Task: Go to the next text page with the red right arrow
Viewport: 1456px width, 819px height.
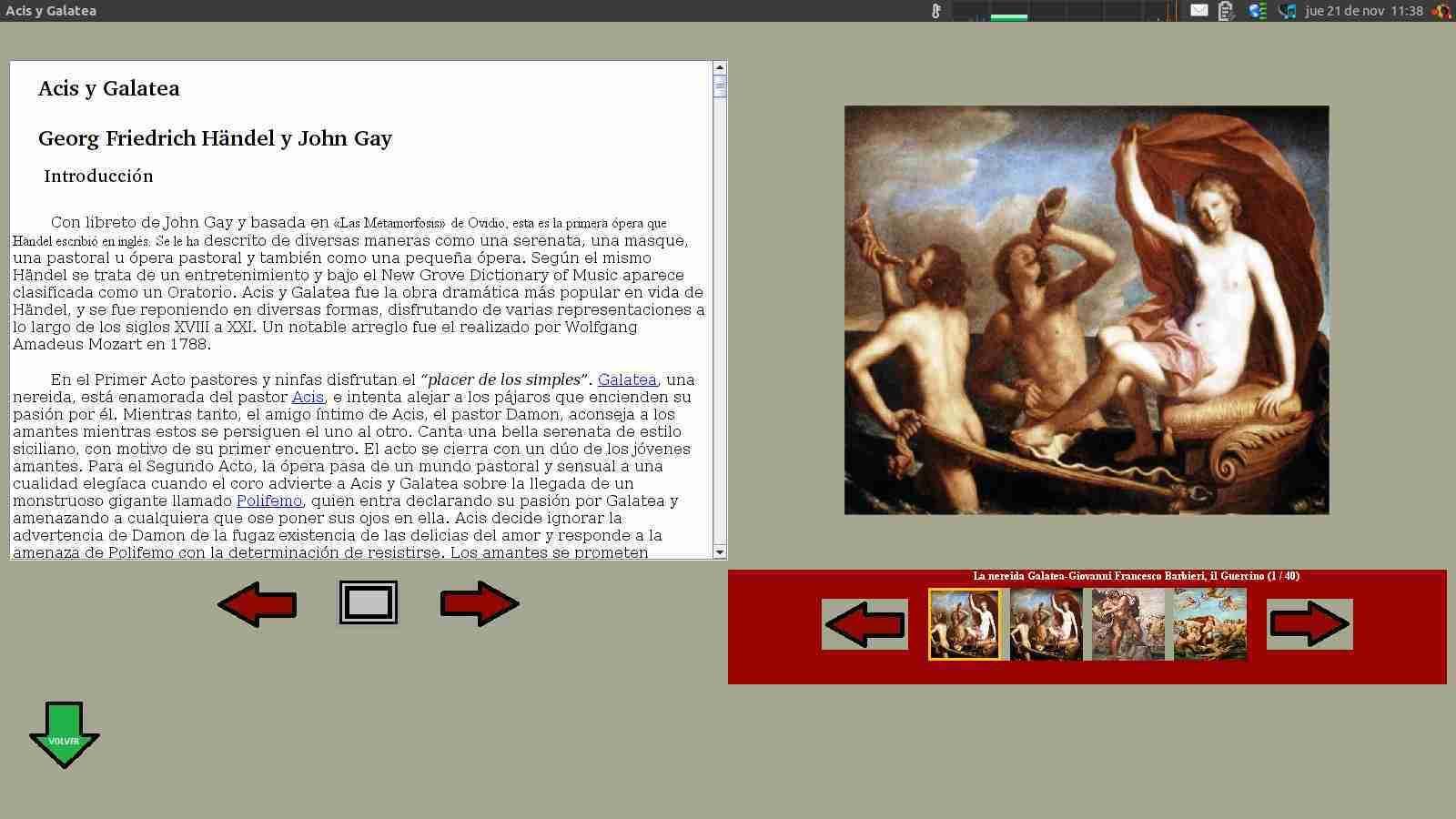Action: click(x=480, y=603)
